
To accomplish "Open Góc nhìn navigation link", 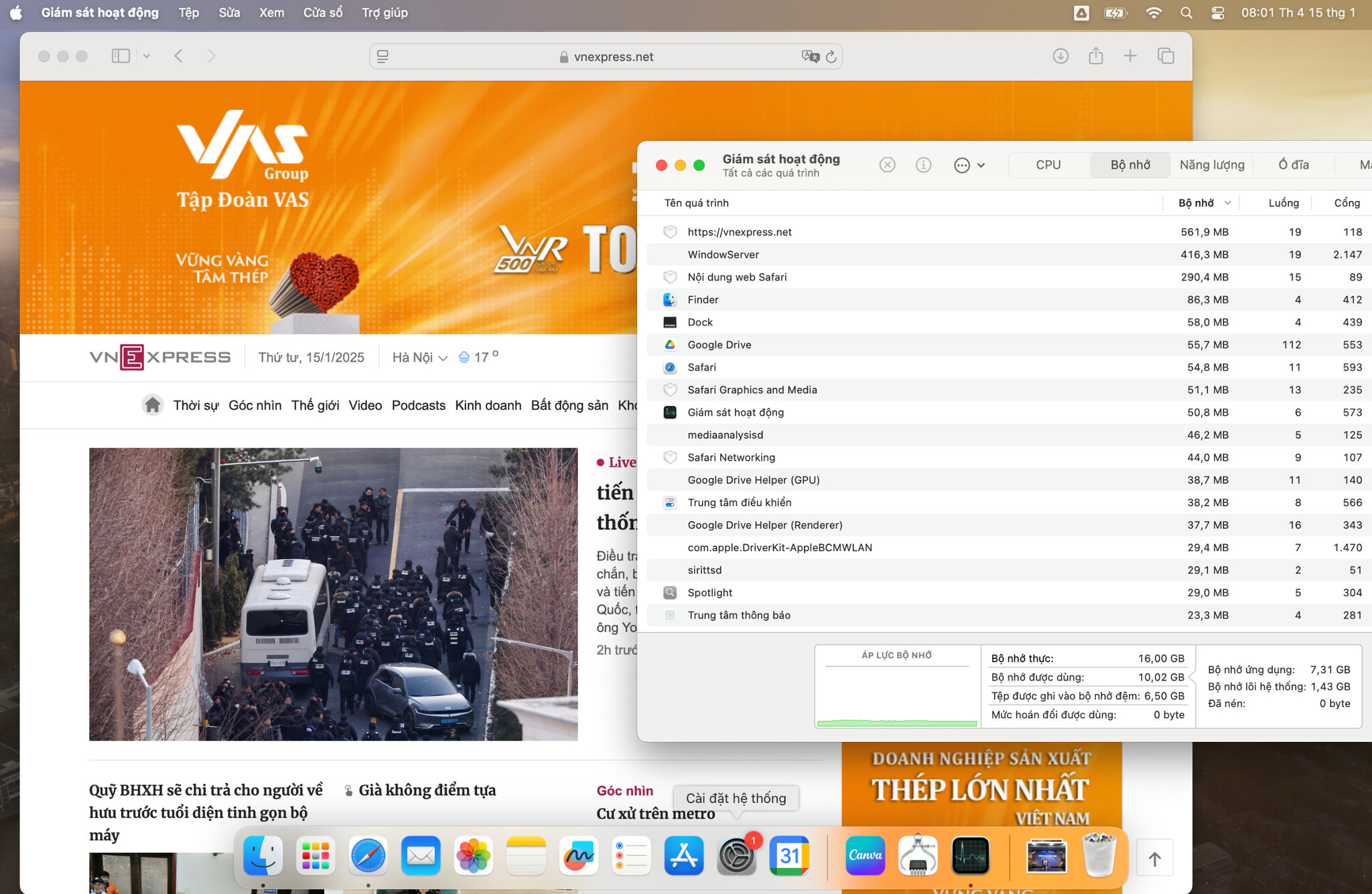I will click(255, 405).
